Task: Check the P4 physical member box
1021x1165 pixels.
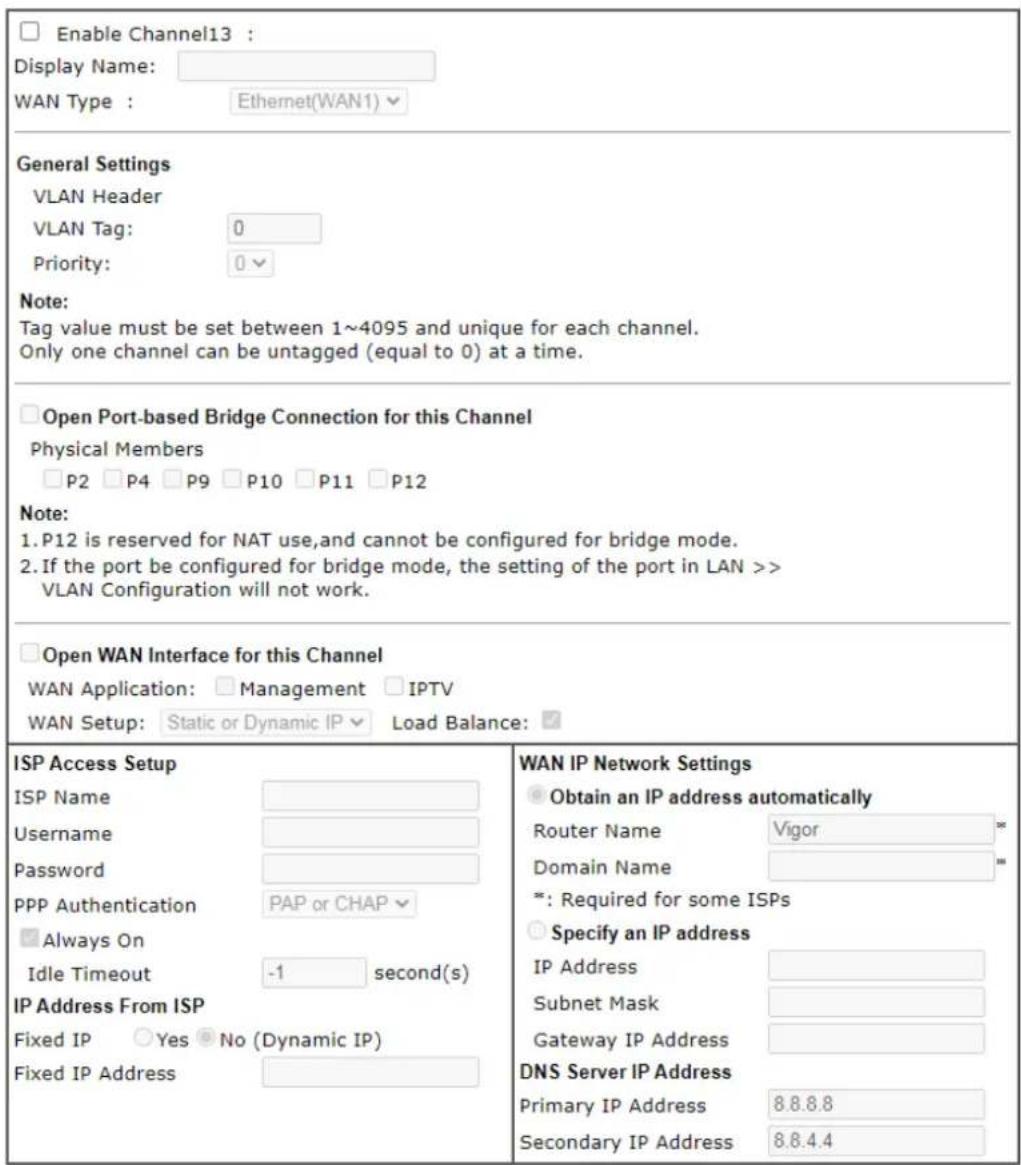Action: pyautogui.click(x=112, y=478)
